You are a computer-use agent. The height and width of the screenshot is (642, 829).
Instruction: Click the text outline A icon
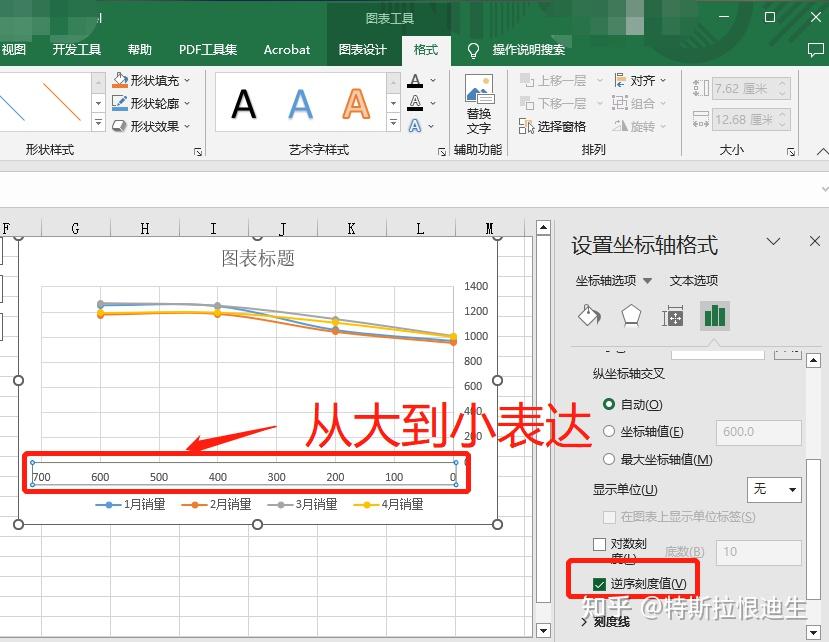(416, 103)
